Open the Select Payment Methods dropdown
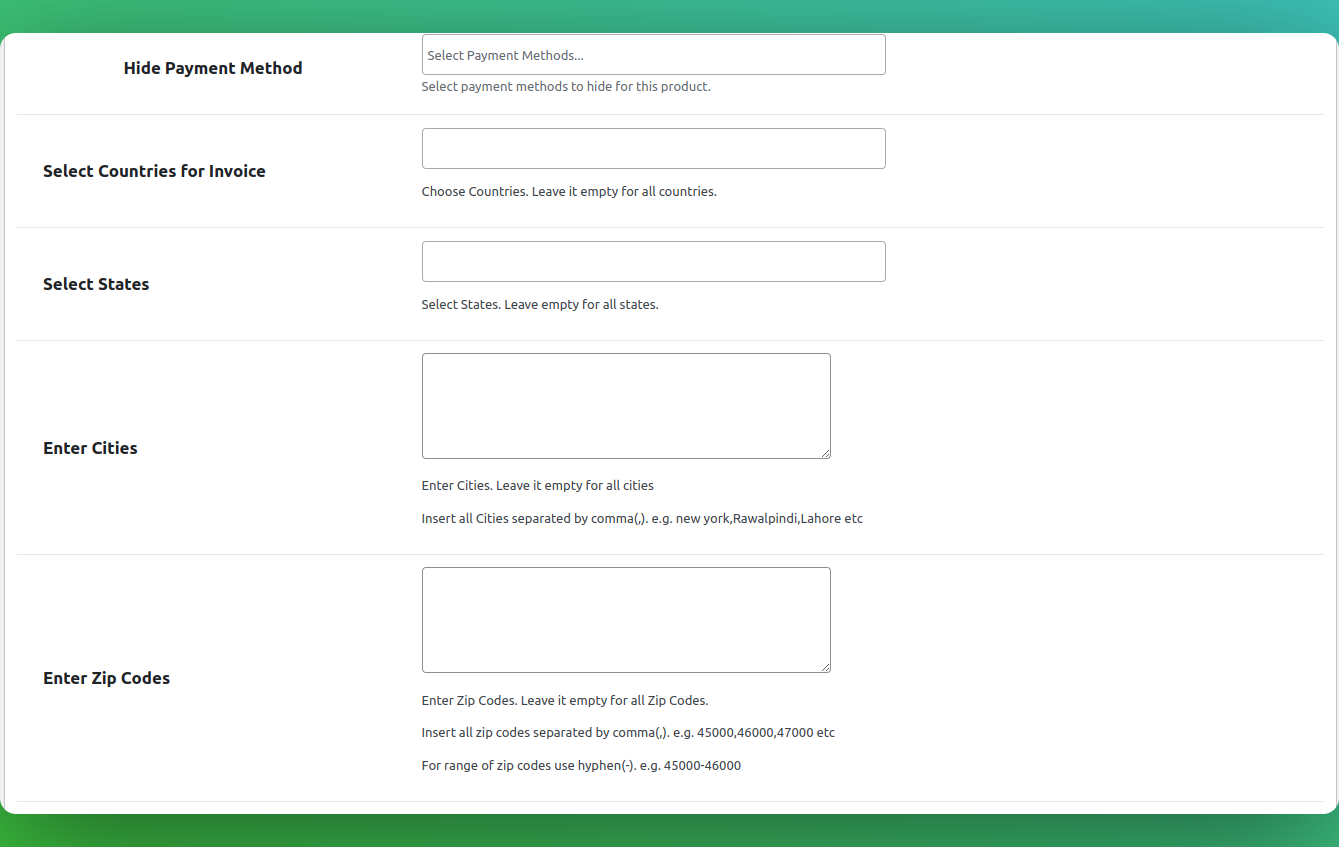The height and width of the screenshot is (847, 1339). tap(653, 55)
